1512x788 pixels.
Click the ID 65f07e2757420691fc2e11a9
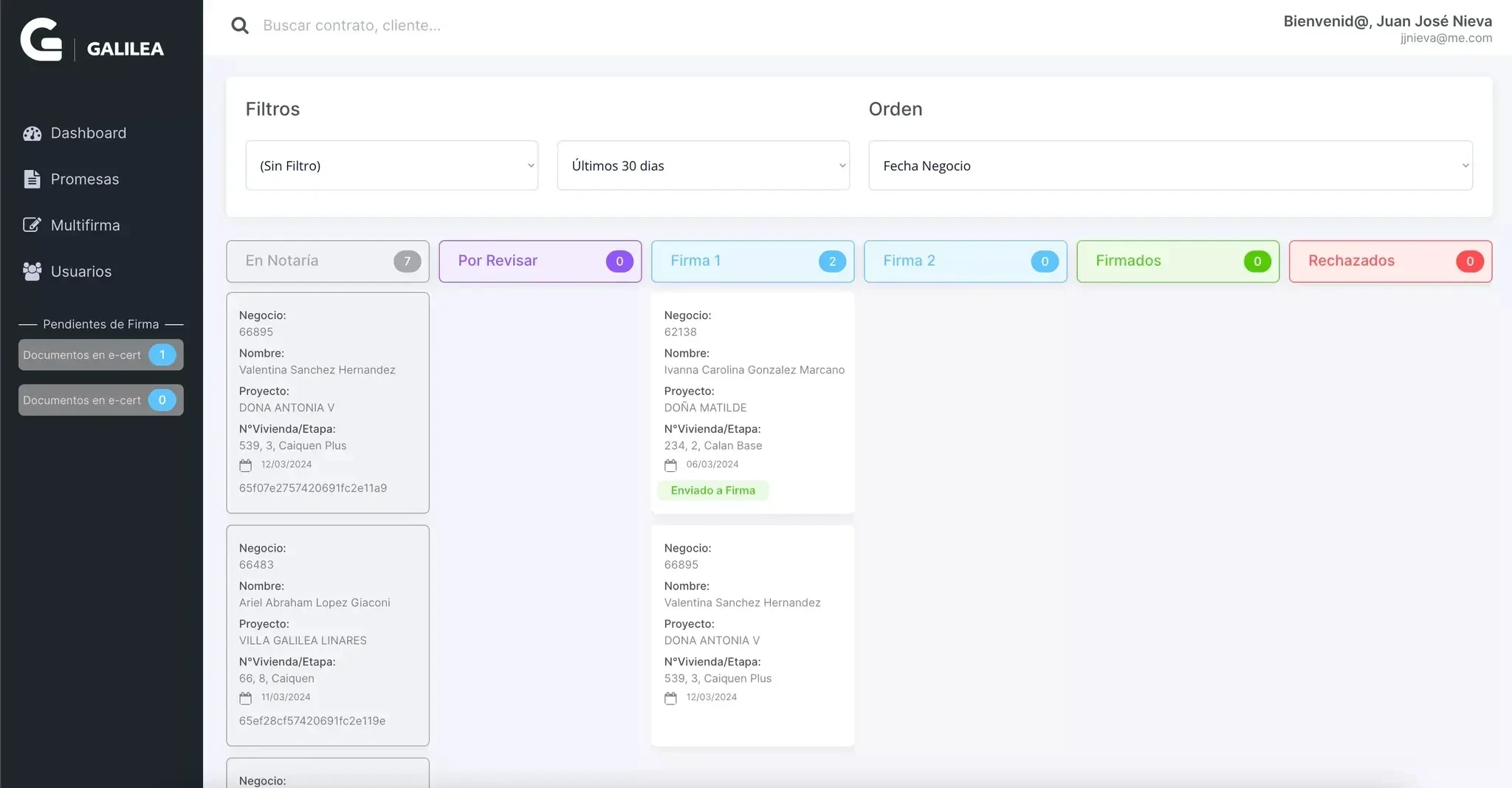(x=313, y=488)
